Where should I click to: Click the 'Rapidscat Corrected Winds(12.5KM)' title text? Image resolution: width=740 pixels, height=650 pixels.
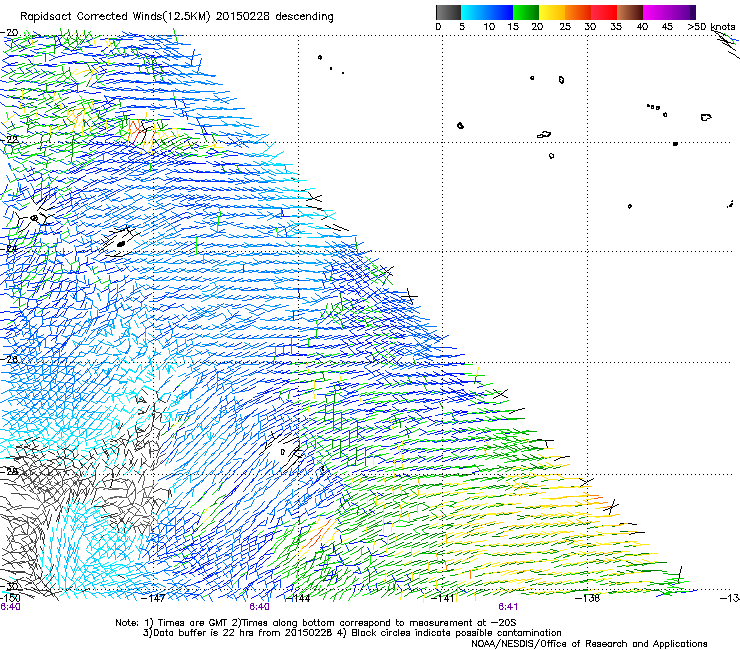pyautogui.click(x=115, y=17)
